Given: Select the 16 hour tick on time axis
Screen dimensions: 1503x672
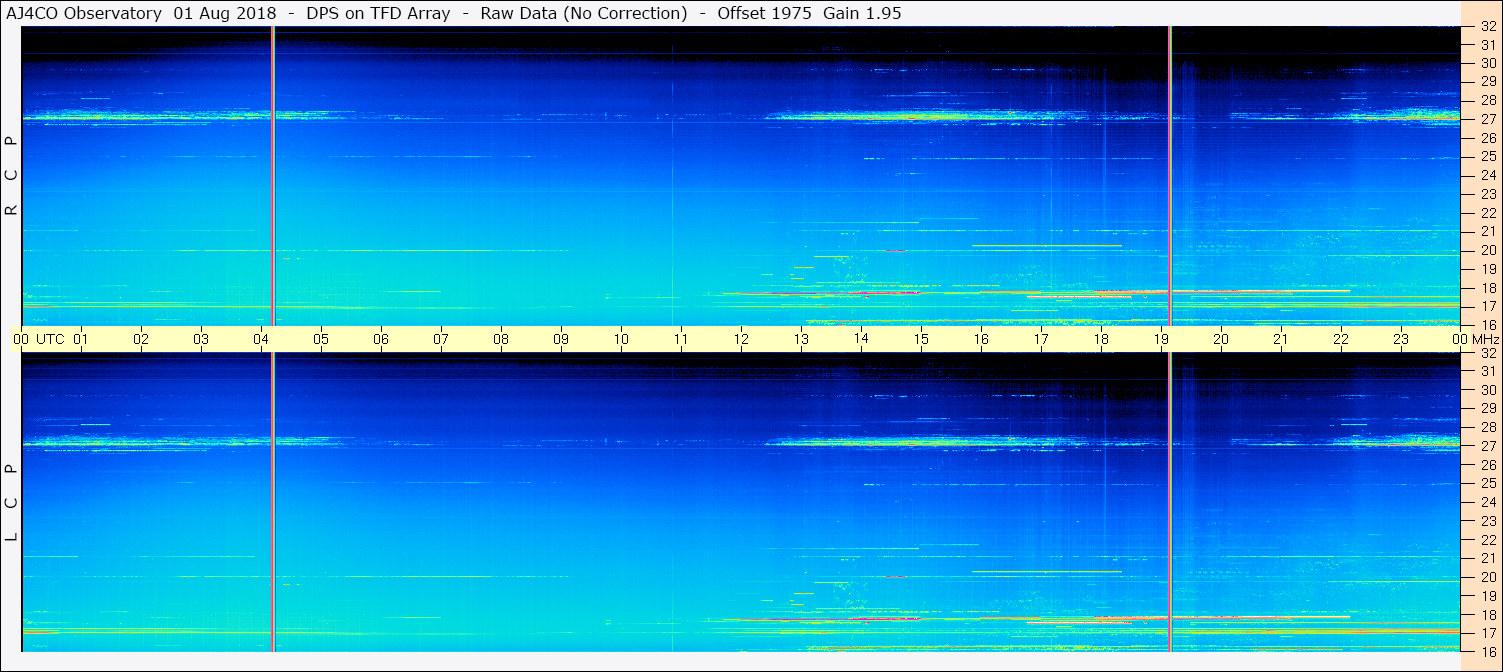Looking at the screenshot, I should (981, 339).
